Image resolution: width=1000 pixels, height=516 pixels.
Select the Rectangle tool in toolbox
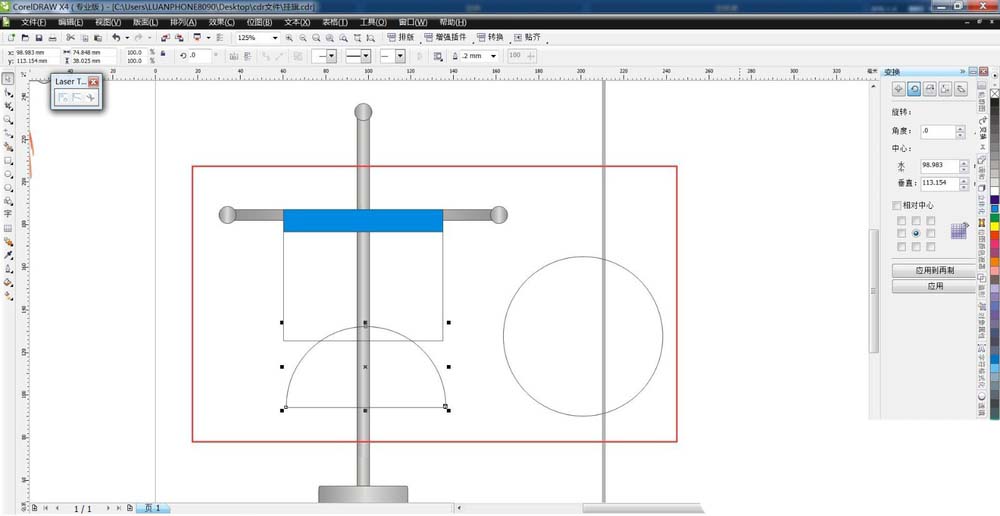point(8,160)
